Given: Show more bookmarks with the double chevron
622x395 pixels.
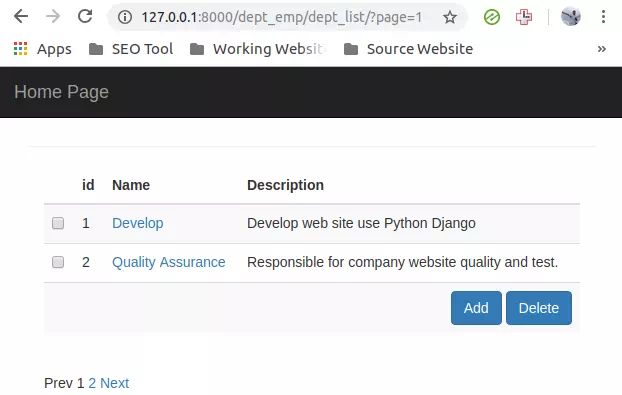Looking at the screenshot, I should pyautogui.click(x=601, y=49).
